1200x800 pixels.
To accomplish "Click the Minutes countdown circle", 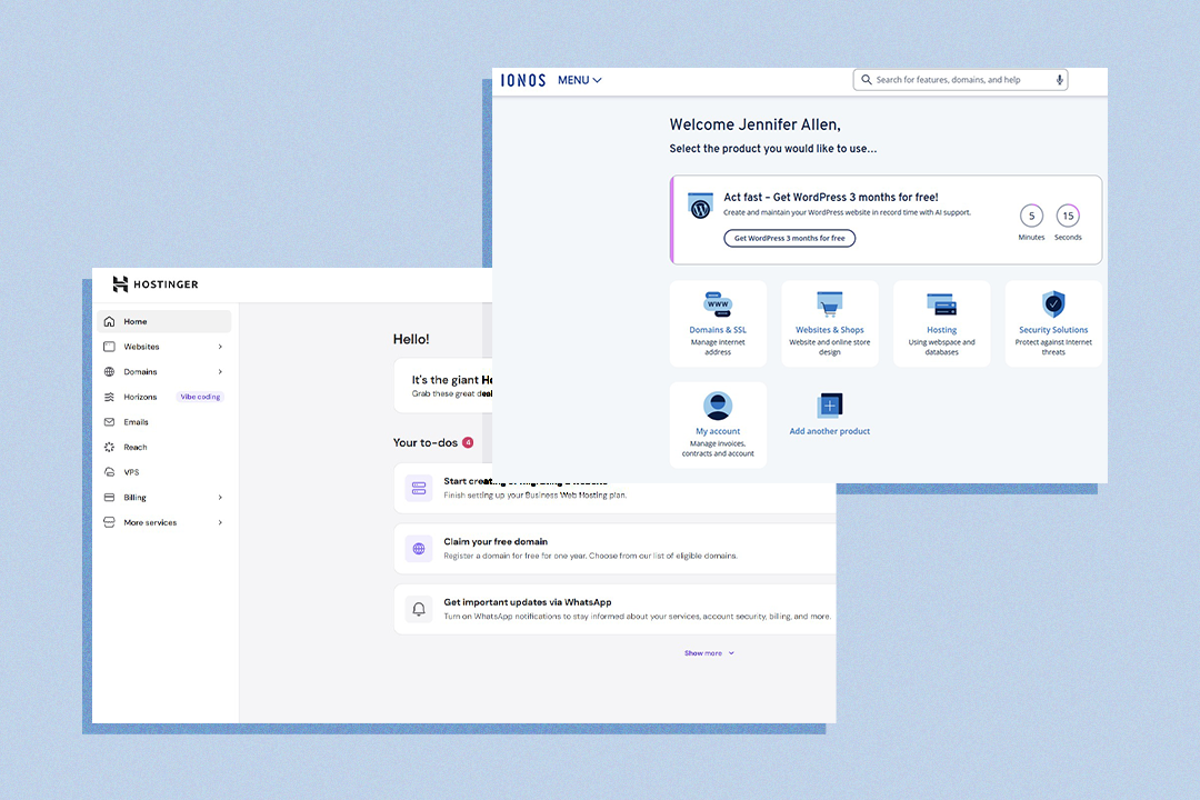I will click(1032, 216).
